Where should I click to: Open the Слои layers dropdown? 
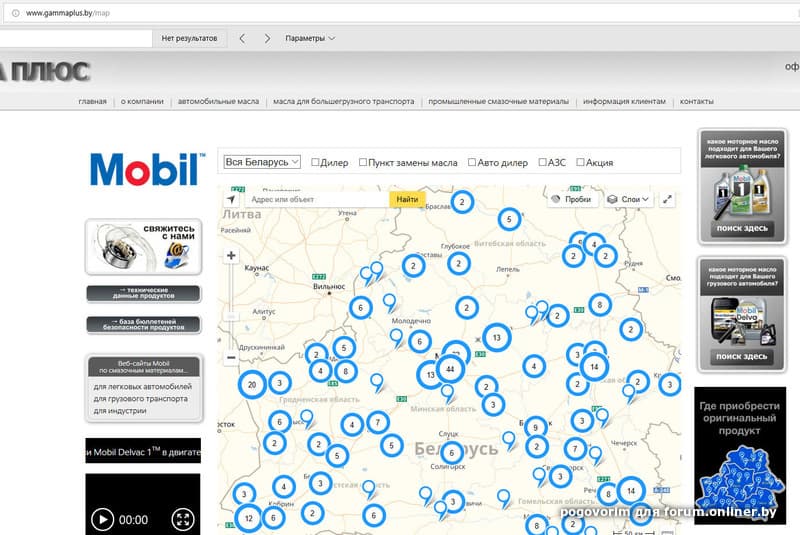pyautogui.click(x=629, y=199)
